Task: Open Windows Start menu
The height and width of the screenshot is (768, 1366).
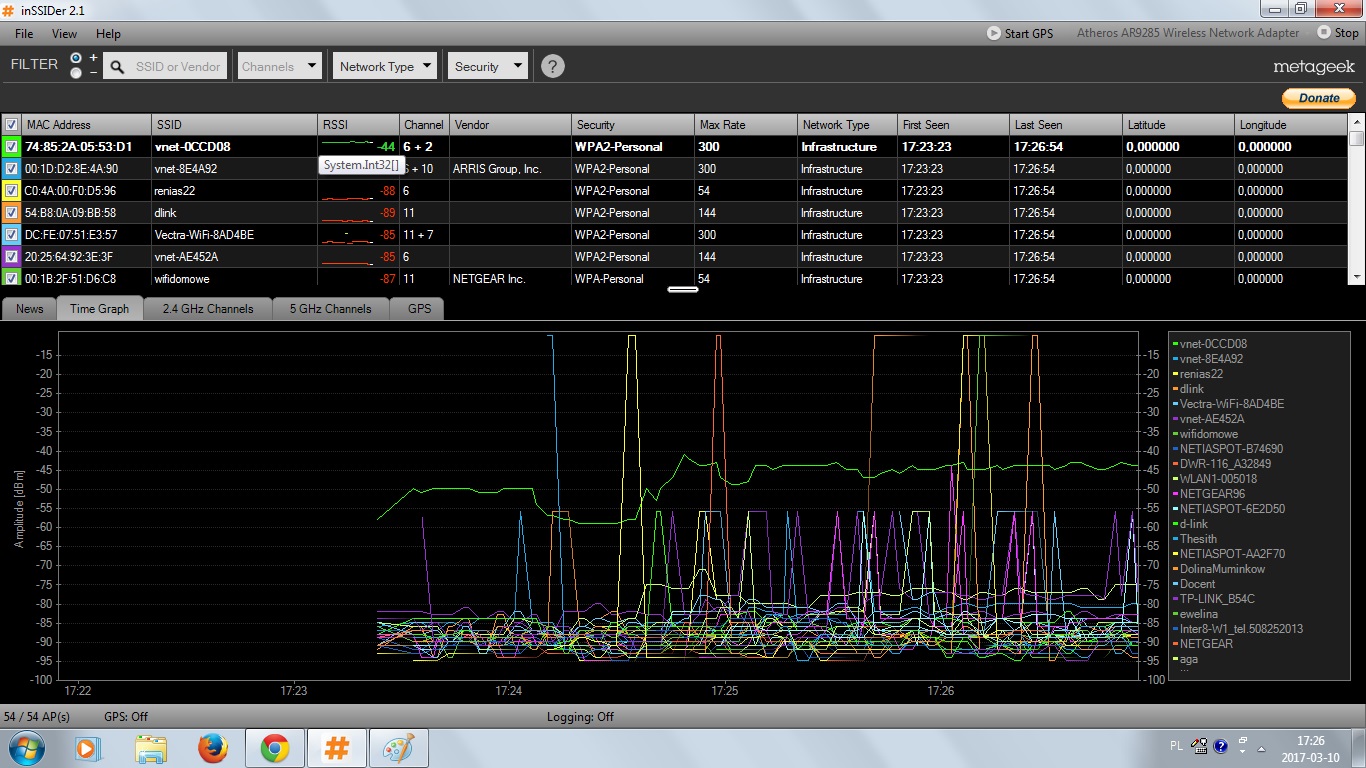Action: pos(25,748)
